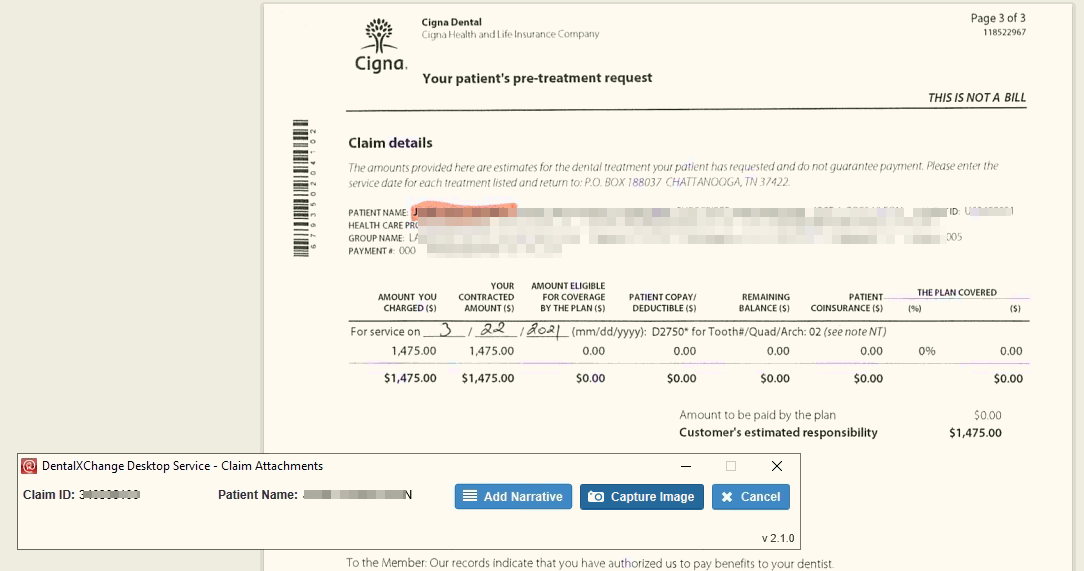The image size is (1084, 571).
Task: Click the 0% plan covered value
Action: point(926,351)
